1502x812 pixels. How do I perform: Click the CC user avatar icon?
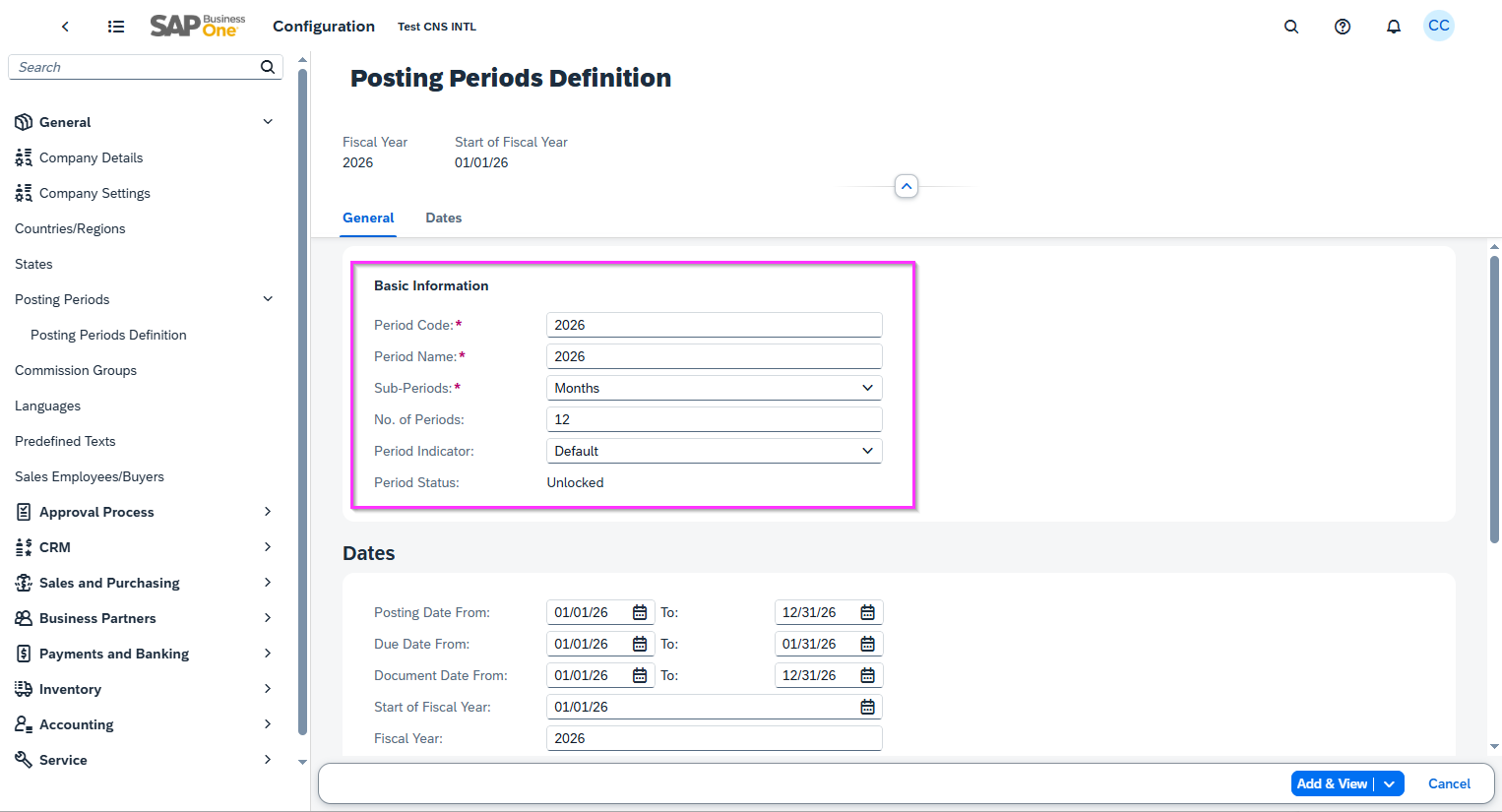click(1439, 26)
